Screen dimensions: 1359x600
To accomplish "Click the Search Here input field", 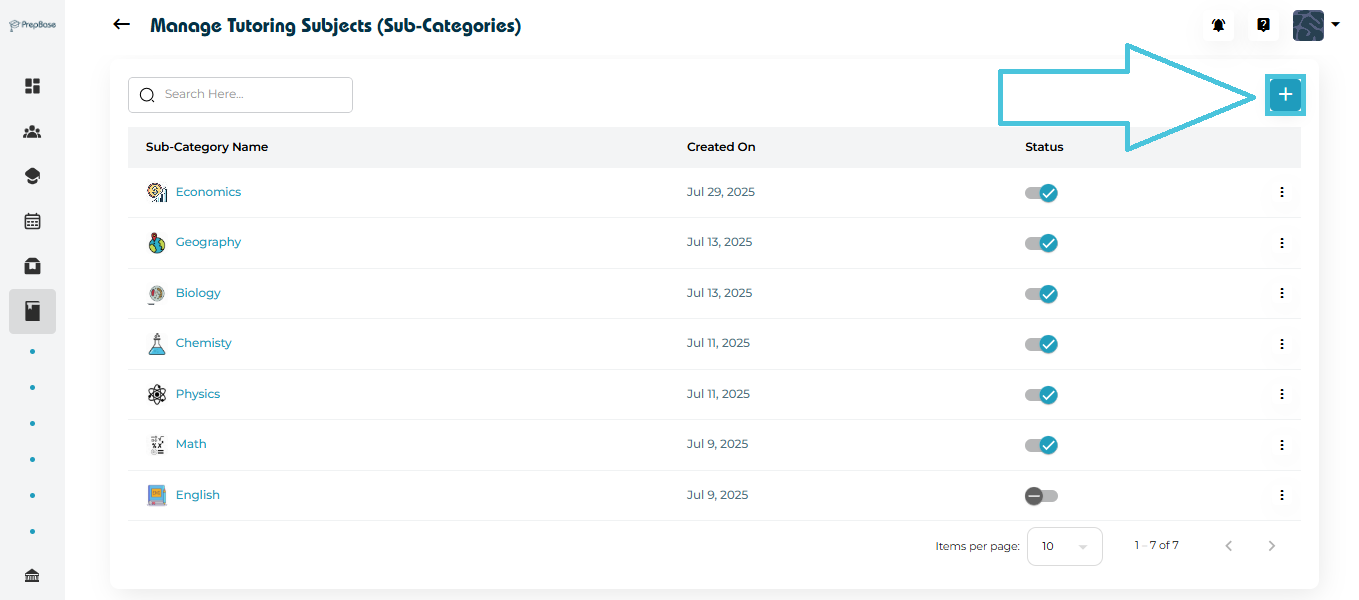I will coord(250,95).
